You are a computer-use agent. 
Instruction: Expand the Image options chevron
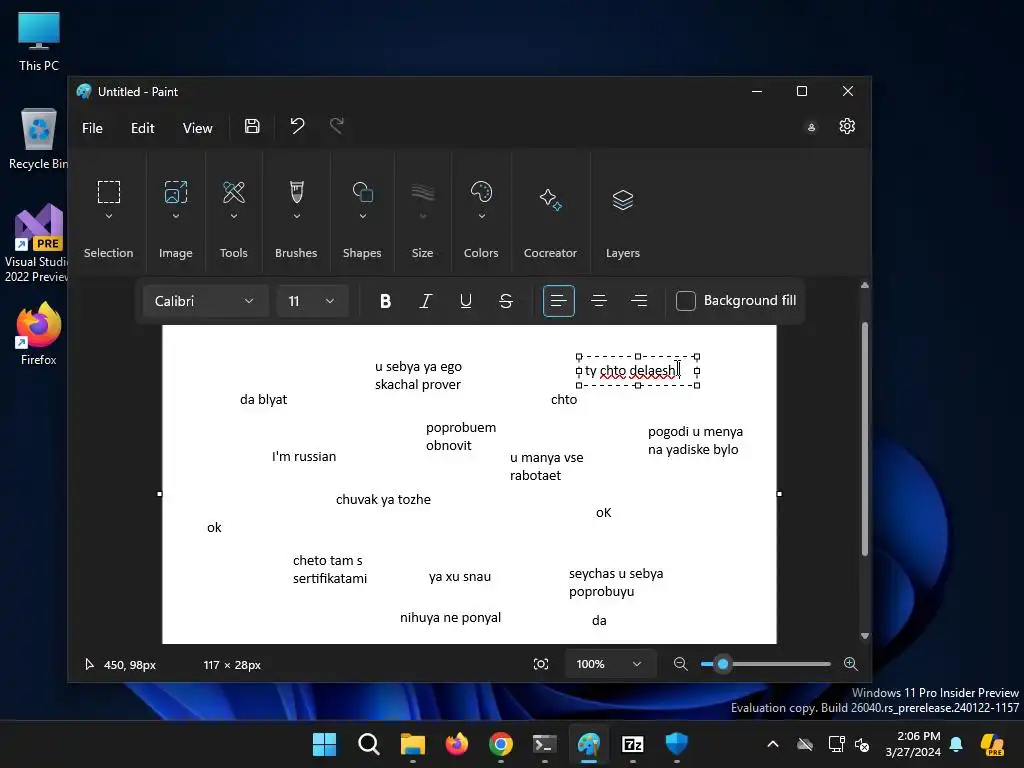176,216
